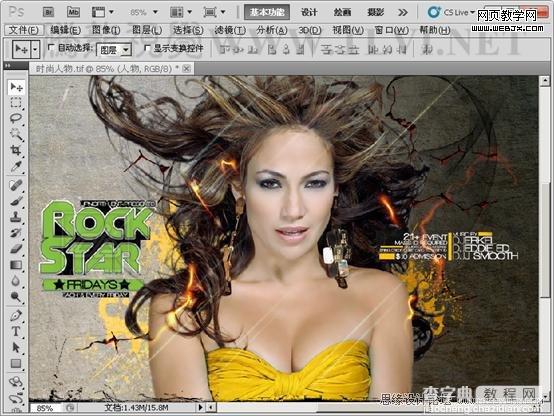Viewport: 554px width, 416px height.
Task: Select the Rectangular Marquee tool
Action: [16, 103]
